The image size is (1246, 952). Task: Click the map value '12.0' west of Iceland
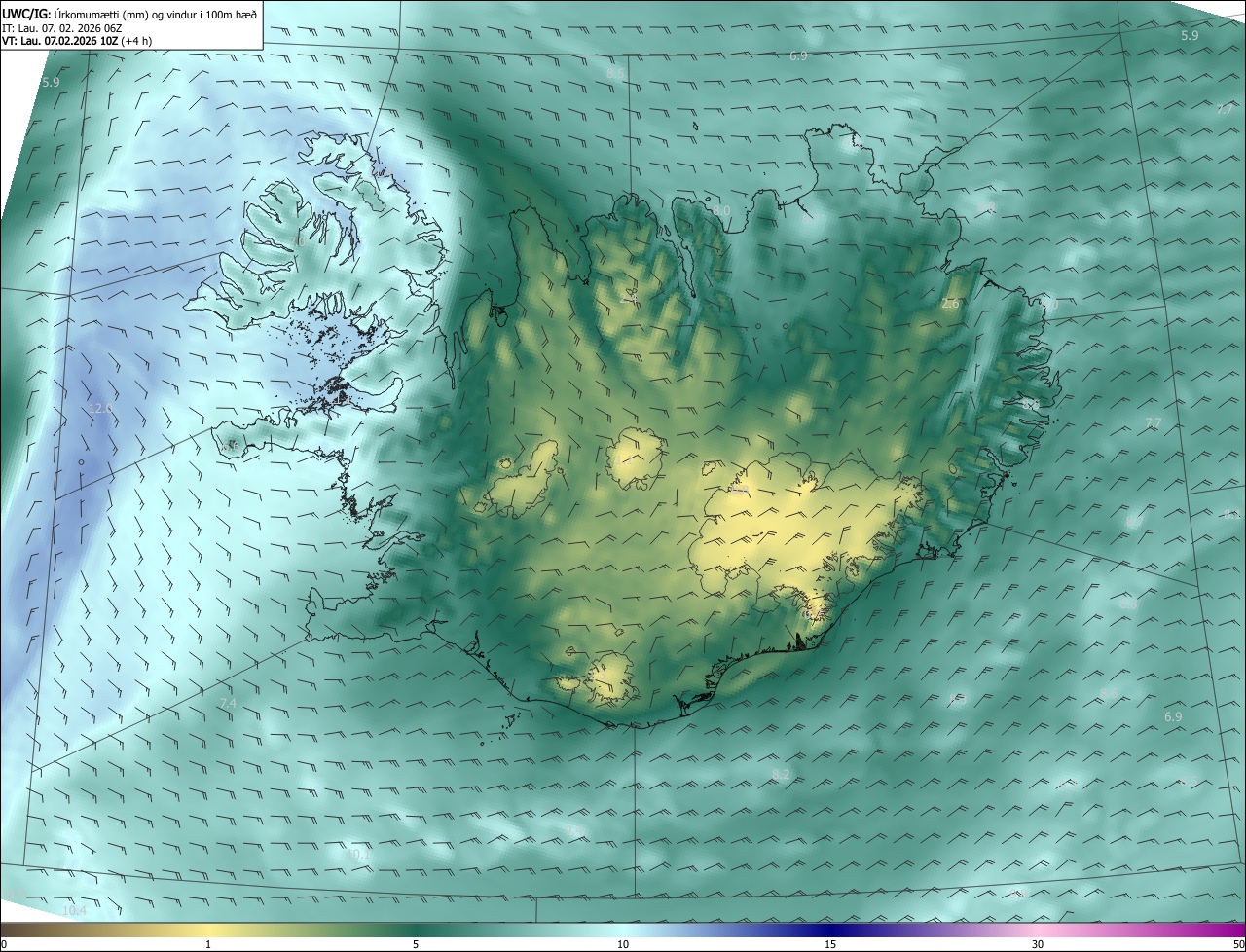pos(101,409)
